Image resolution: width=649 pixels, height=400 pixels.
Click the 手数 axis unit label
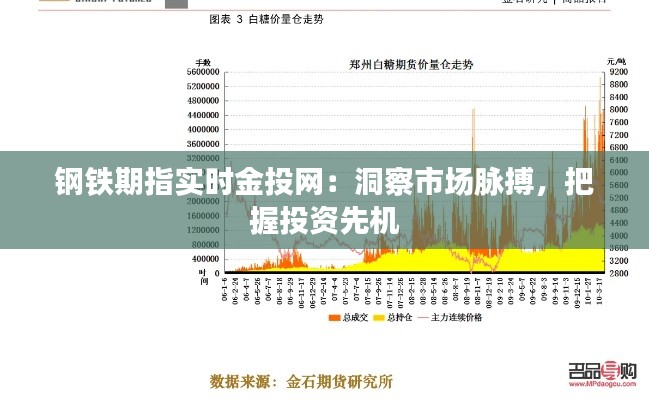click(x=203, y=63)
